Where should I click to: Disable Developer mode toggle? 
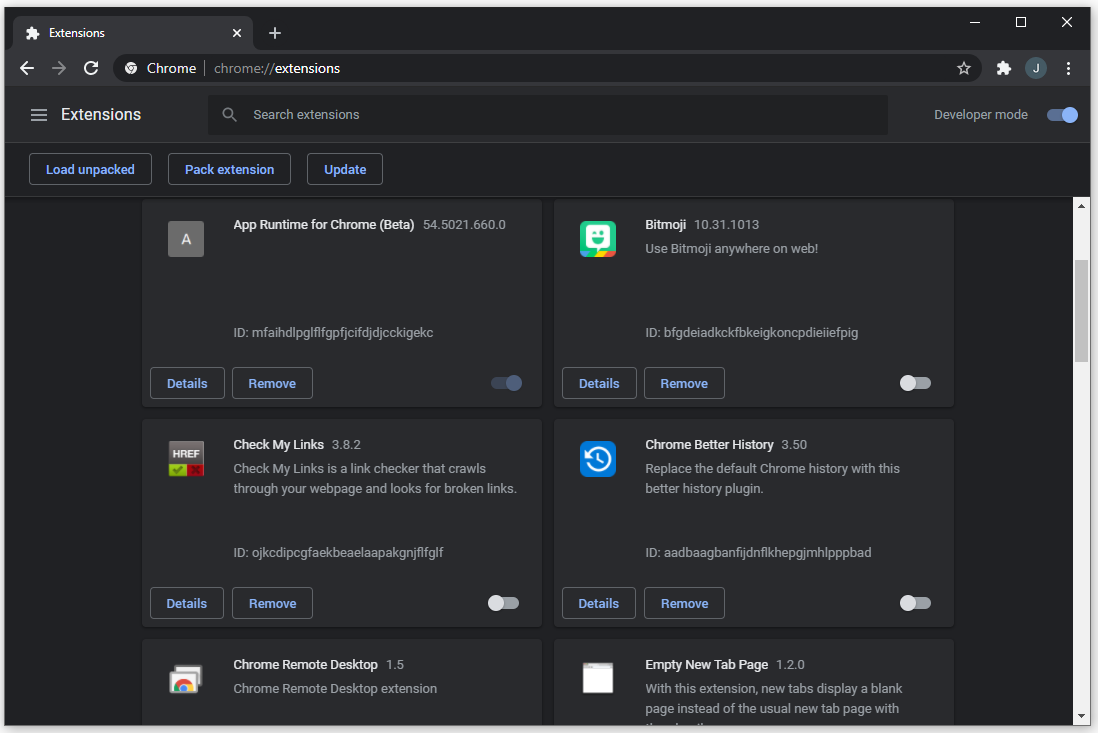[1062, 115]
